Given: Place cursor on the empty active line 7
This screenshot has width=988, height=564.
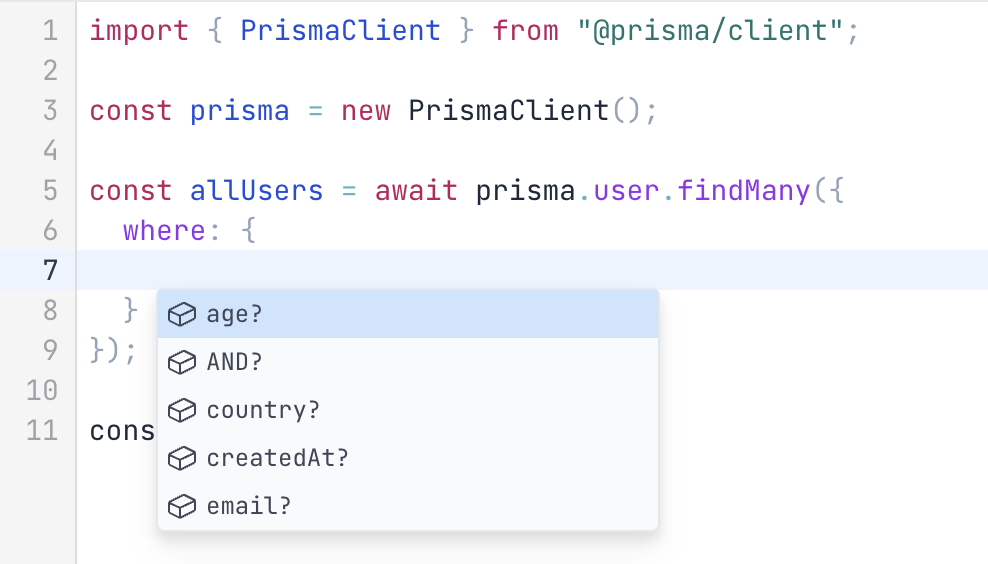Looking at the screenshot, I should [500, 271].
